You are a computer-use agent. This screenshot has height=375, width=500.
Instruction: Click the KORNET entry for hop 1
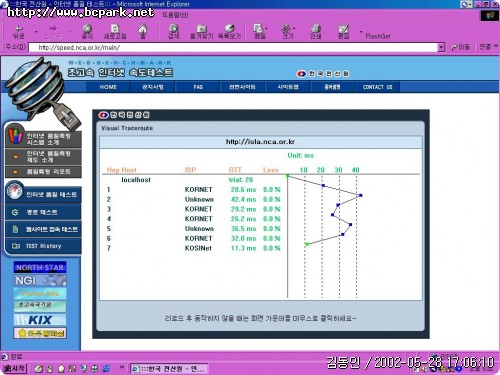(198, 190)
